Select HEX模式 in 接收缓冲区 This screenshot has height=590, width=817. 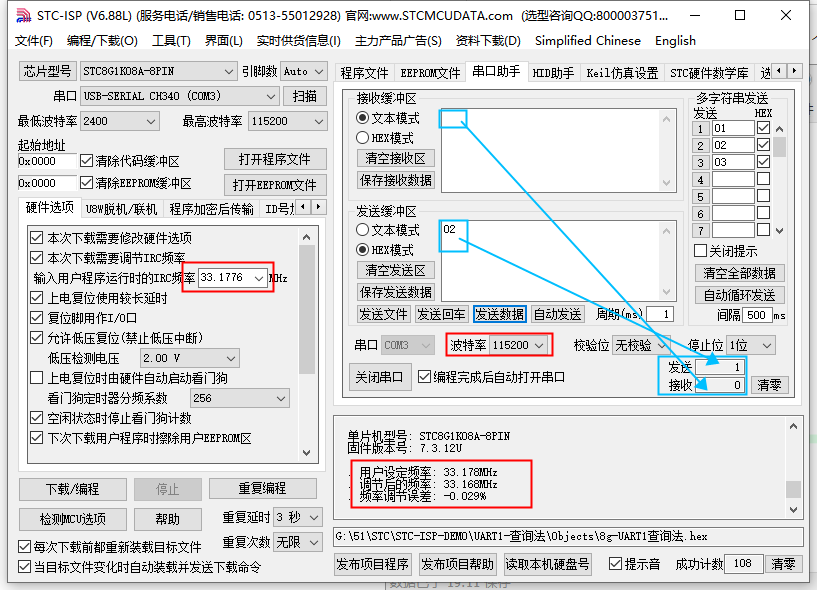point(385,138)
